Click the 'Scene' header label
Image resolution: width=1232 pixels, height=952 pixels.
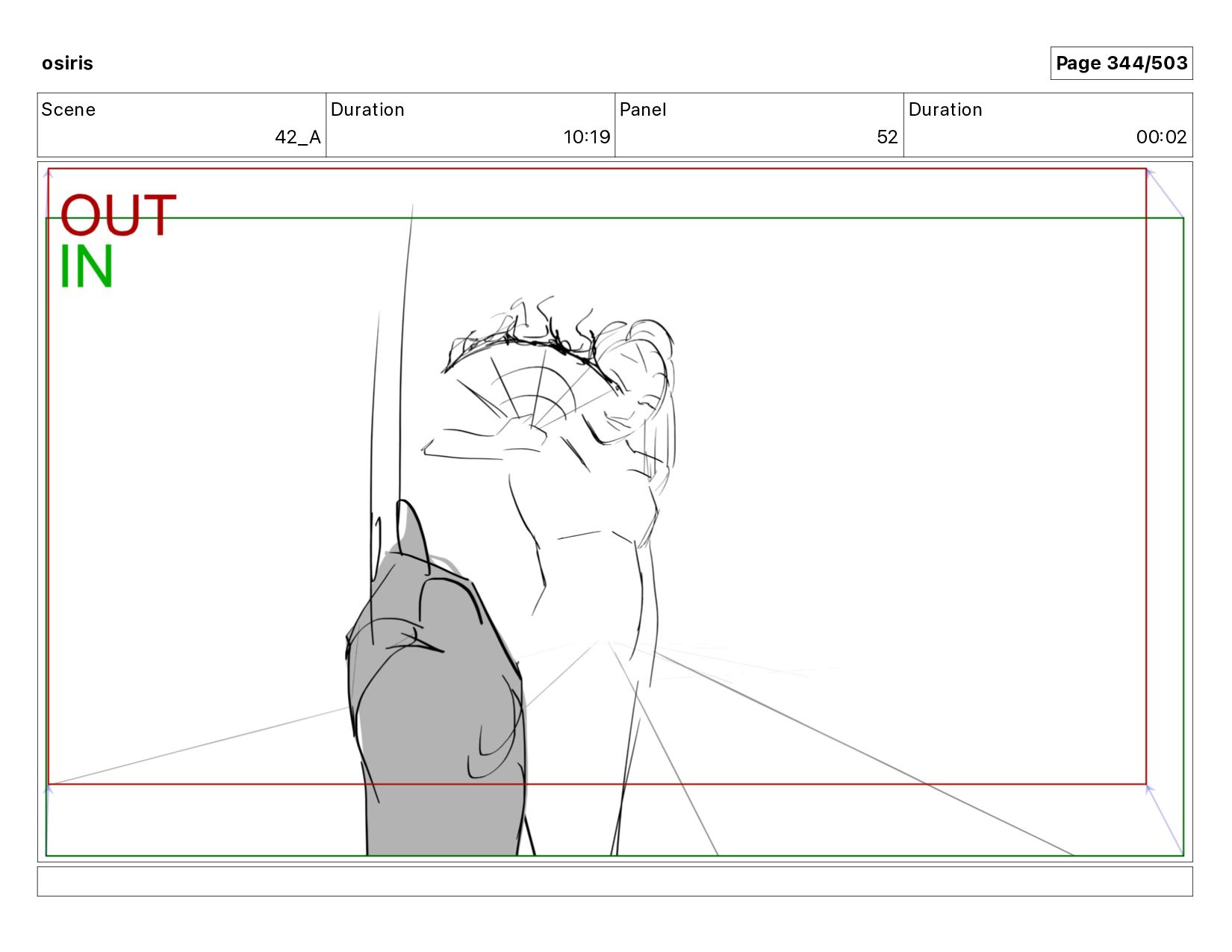coord(69,110)
